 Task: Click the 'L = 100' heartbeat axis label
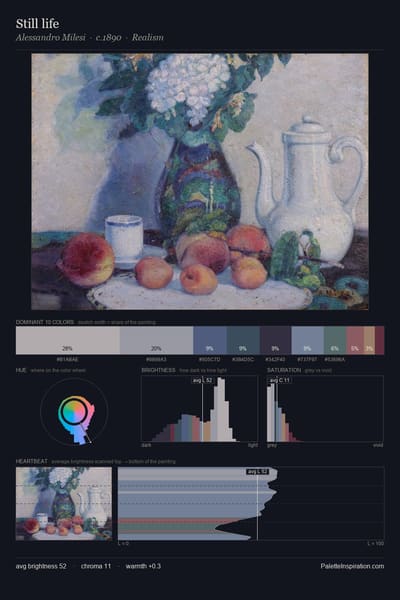click(x=376, y=543)
